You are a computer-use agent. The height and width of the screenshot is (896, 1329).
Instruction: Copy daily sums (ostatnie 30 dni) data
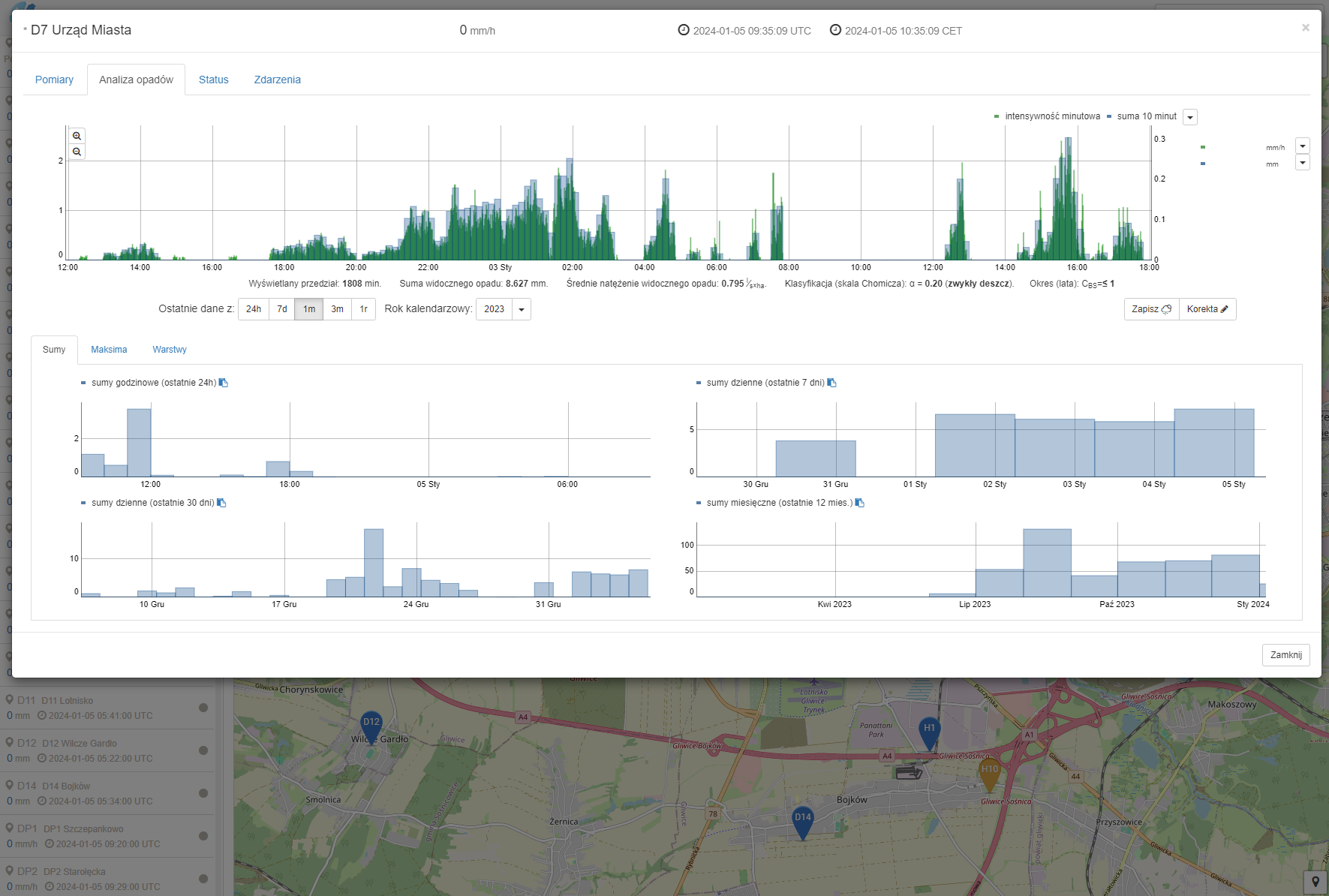click(x=221, y=503)
